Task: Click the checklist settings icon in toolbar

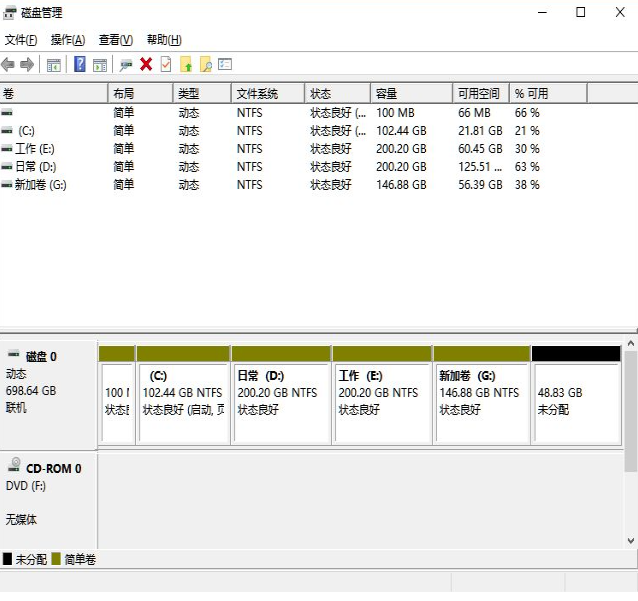Action: 225,65
